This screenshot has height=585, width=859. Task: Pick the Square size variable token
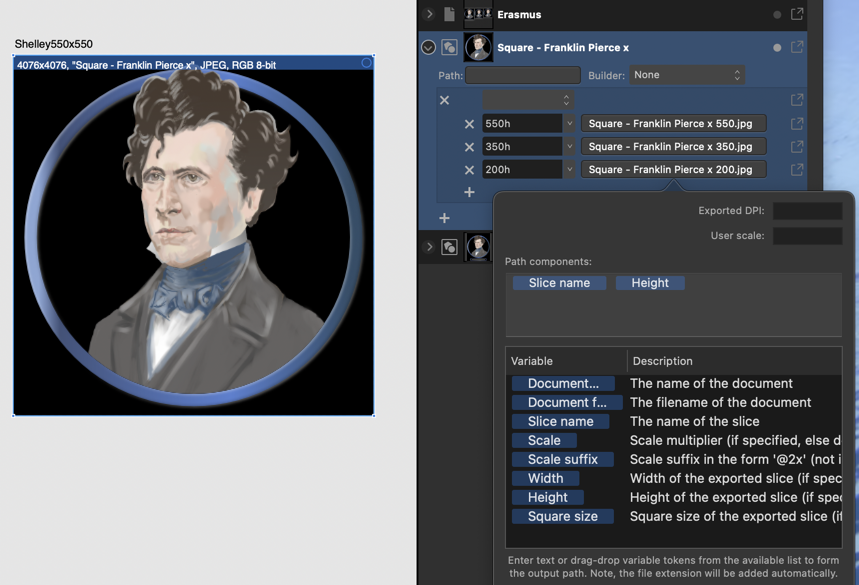563,517
